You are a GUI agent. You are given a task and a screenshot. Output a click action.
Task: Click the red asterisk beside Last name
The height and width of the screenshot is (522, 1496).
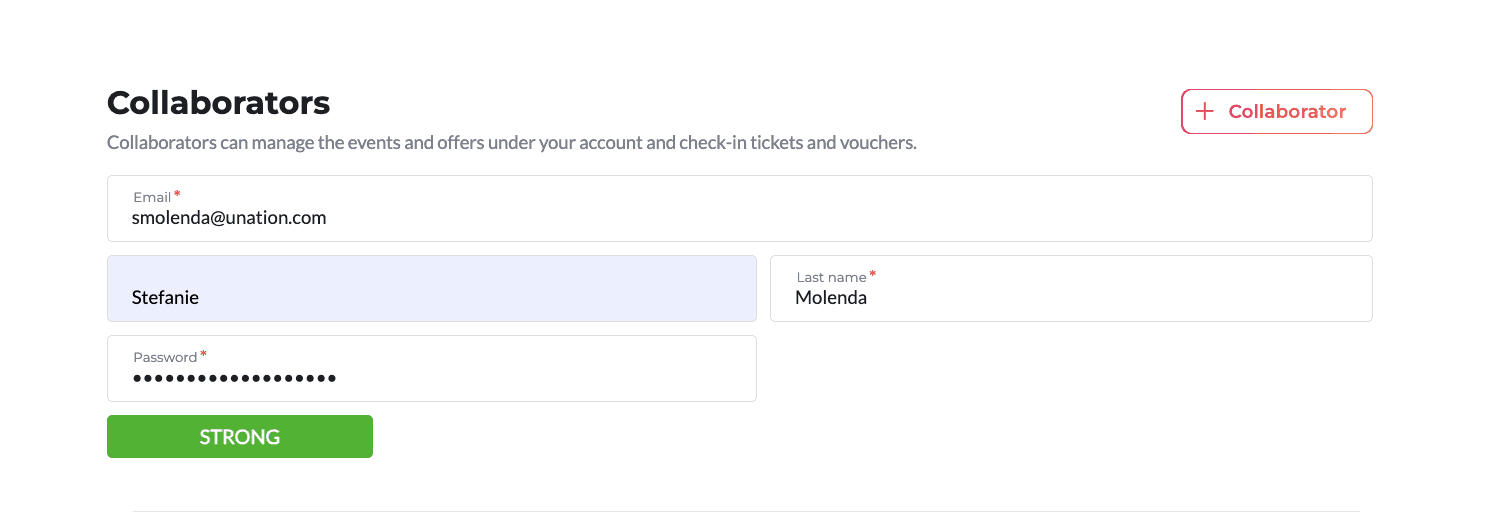[872, 274]
